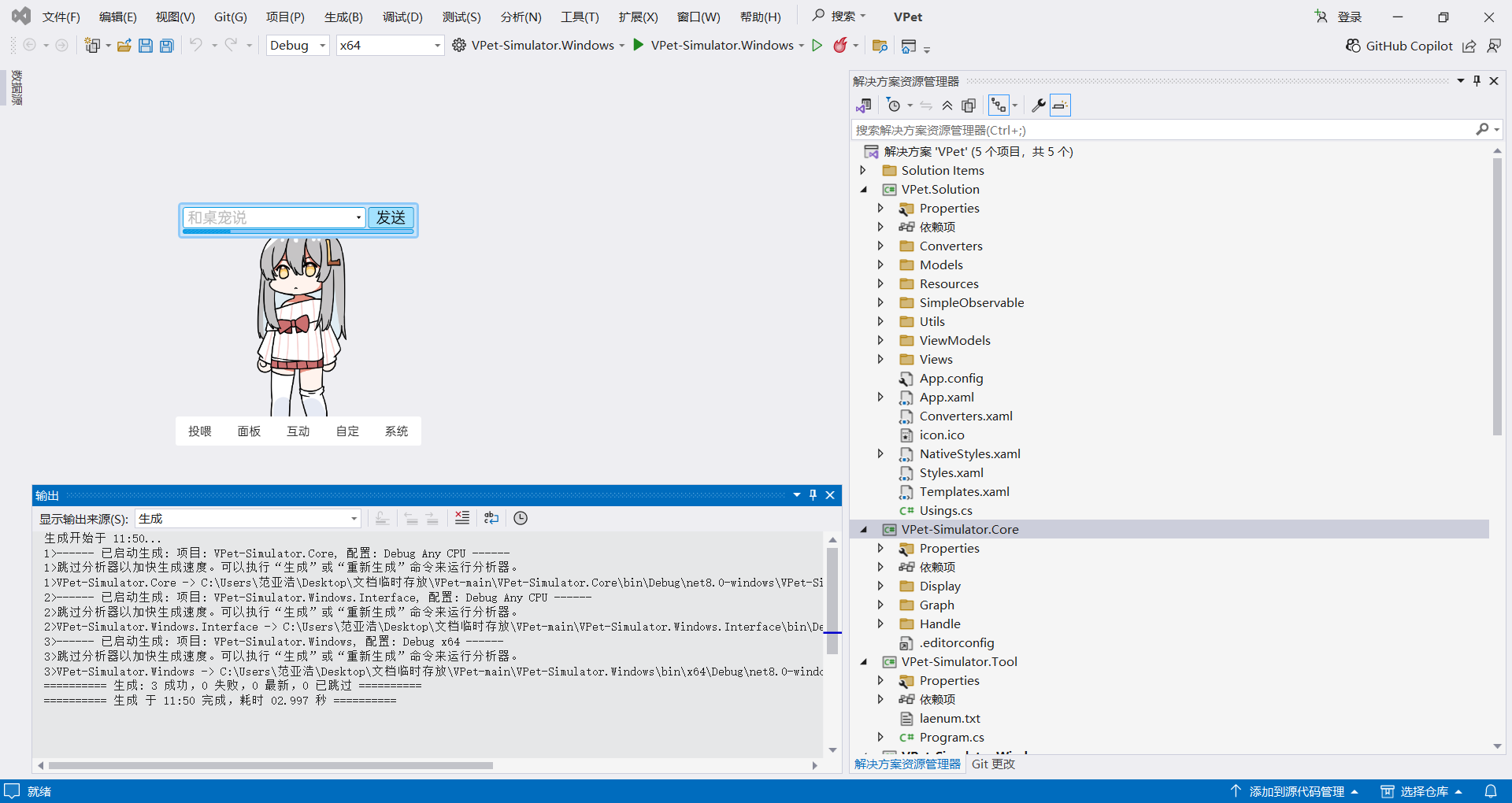Click the Share icon next to GitHub Copilot
The width and height of the screenshot is (1512, 803).
point(1469,46)
